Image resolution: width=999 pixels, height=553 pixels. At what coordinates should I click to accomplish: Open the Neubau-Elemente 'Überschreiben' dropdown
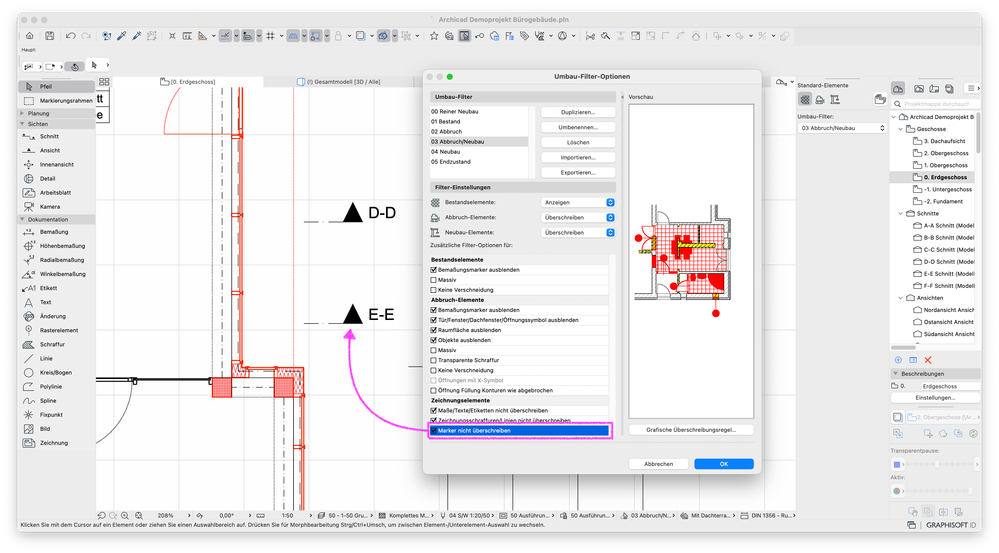[x=580, y=232]
